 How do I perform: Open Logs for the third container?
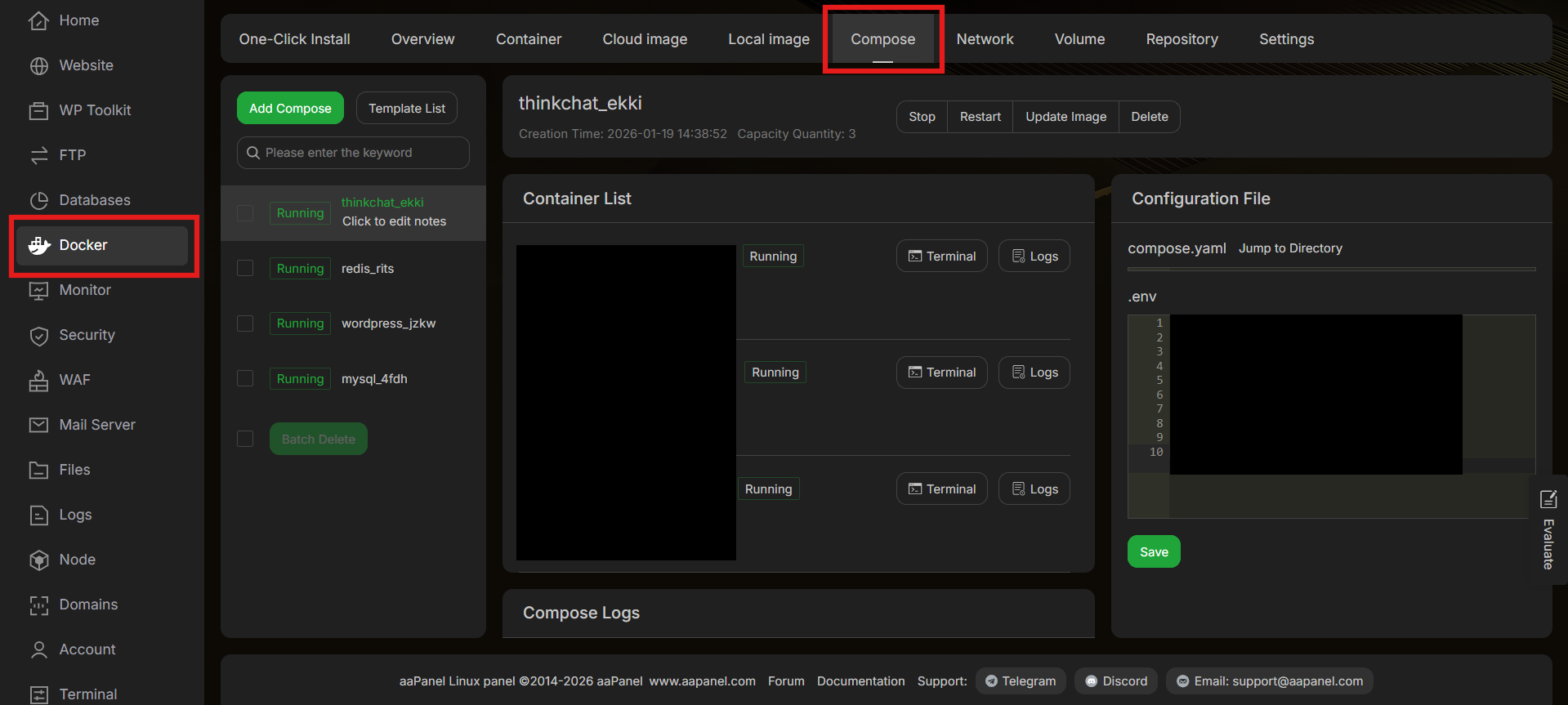click(x=1034, y=489)
